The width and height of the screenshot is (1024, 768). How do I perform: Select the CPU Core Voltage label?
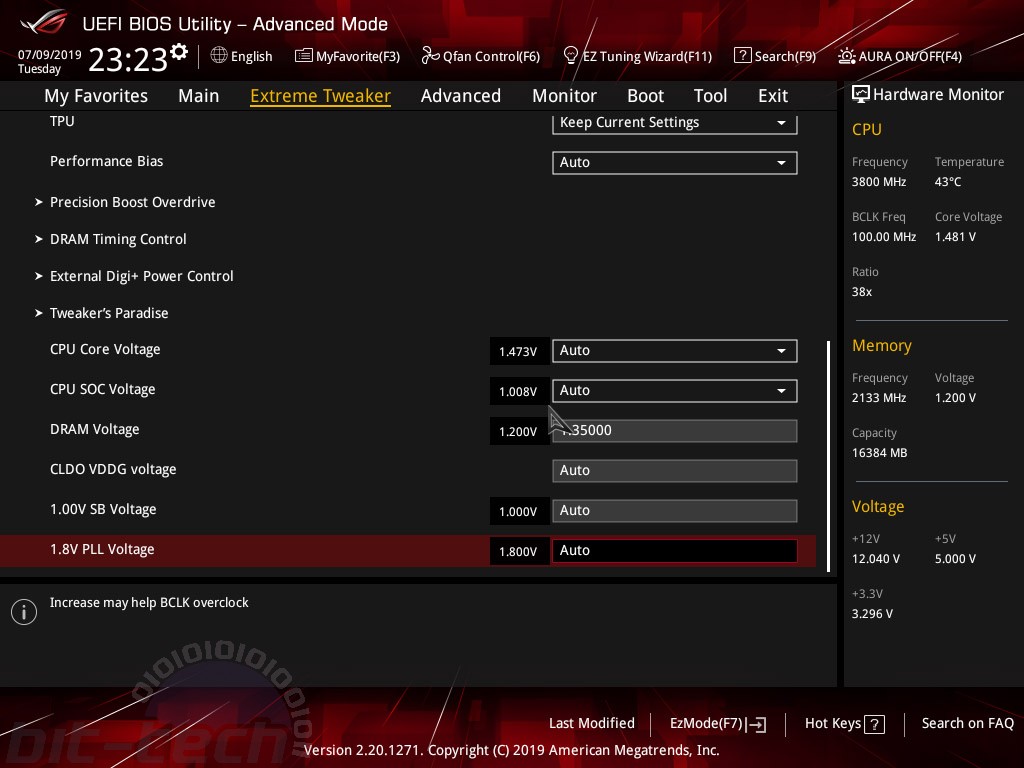[x=105, y=349]
